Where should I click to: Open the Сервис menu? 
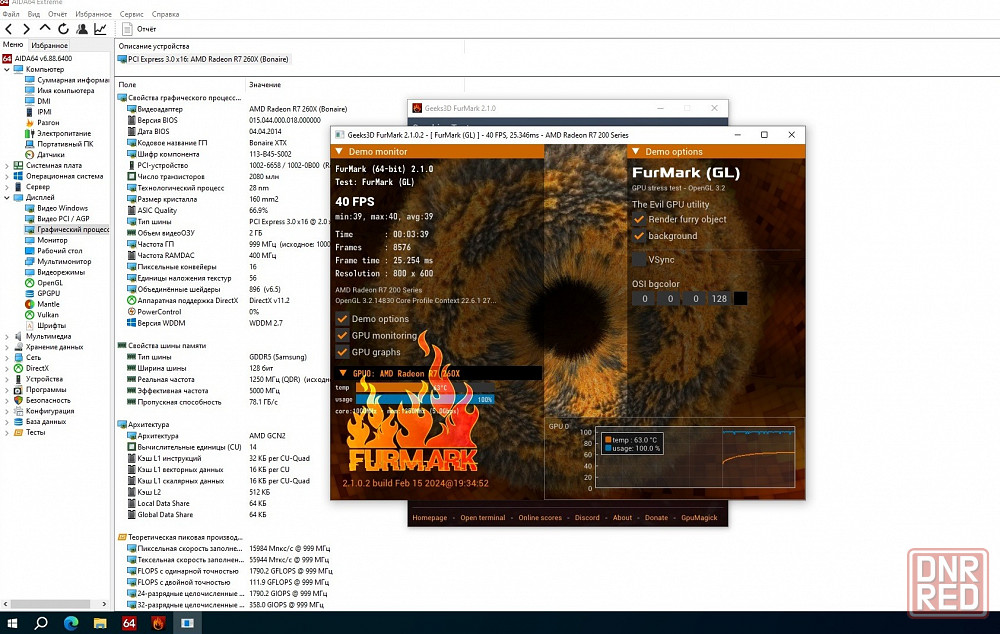[x=131, y=14]
